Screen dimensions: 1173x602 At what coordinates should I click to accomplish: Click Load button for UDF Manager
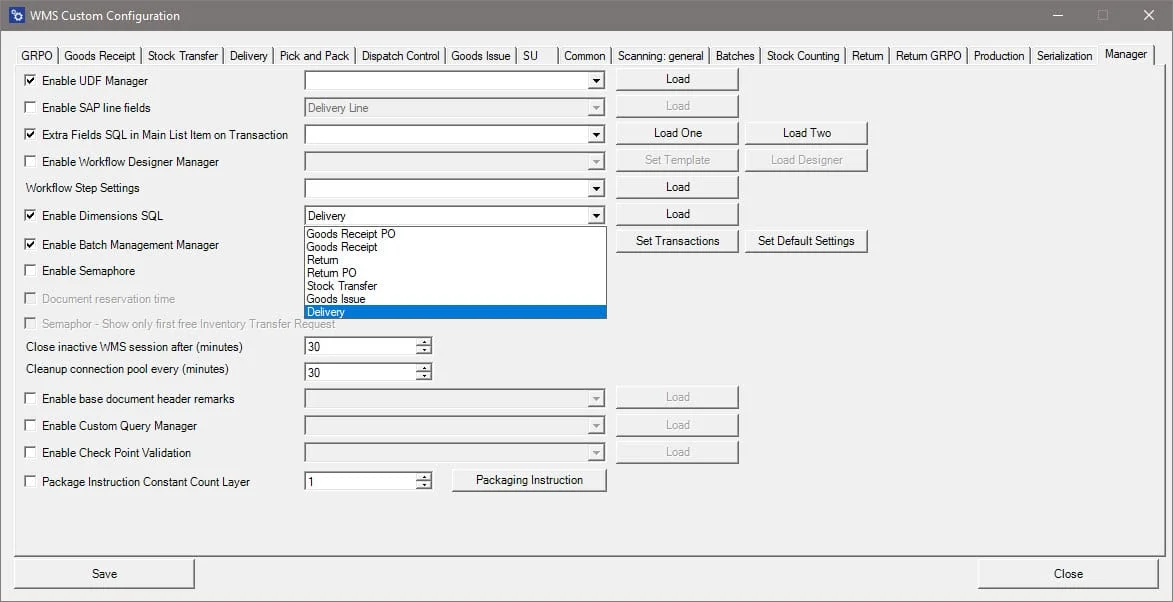coord(677,79)
